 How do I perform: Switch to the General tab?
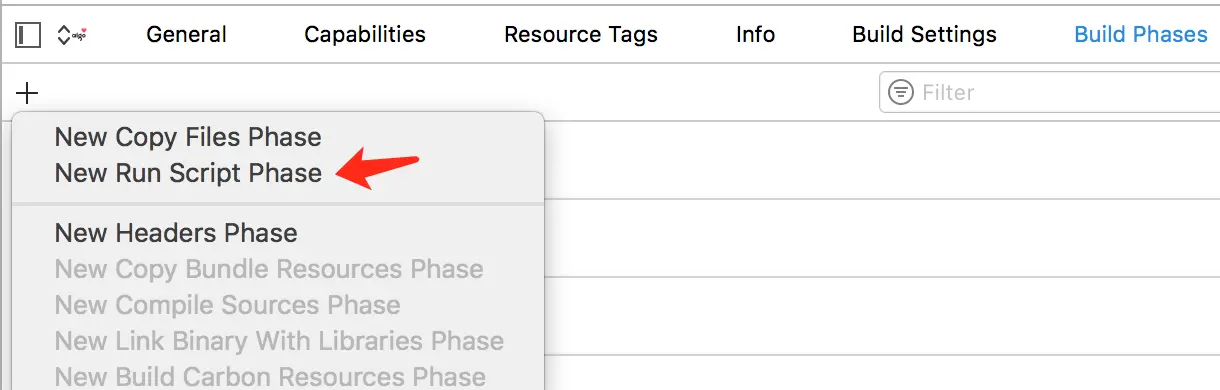[x=186, y=35]
